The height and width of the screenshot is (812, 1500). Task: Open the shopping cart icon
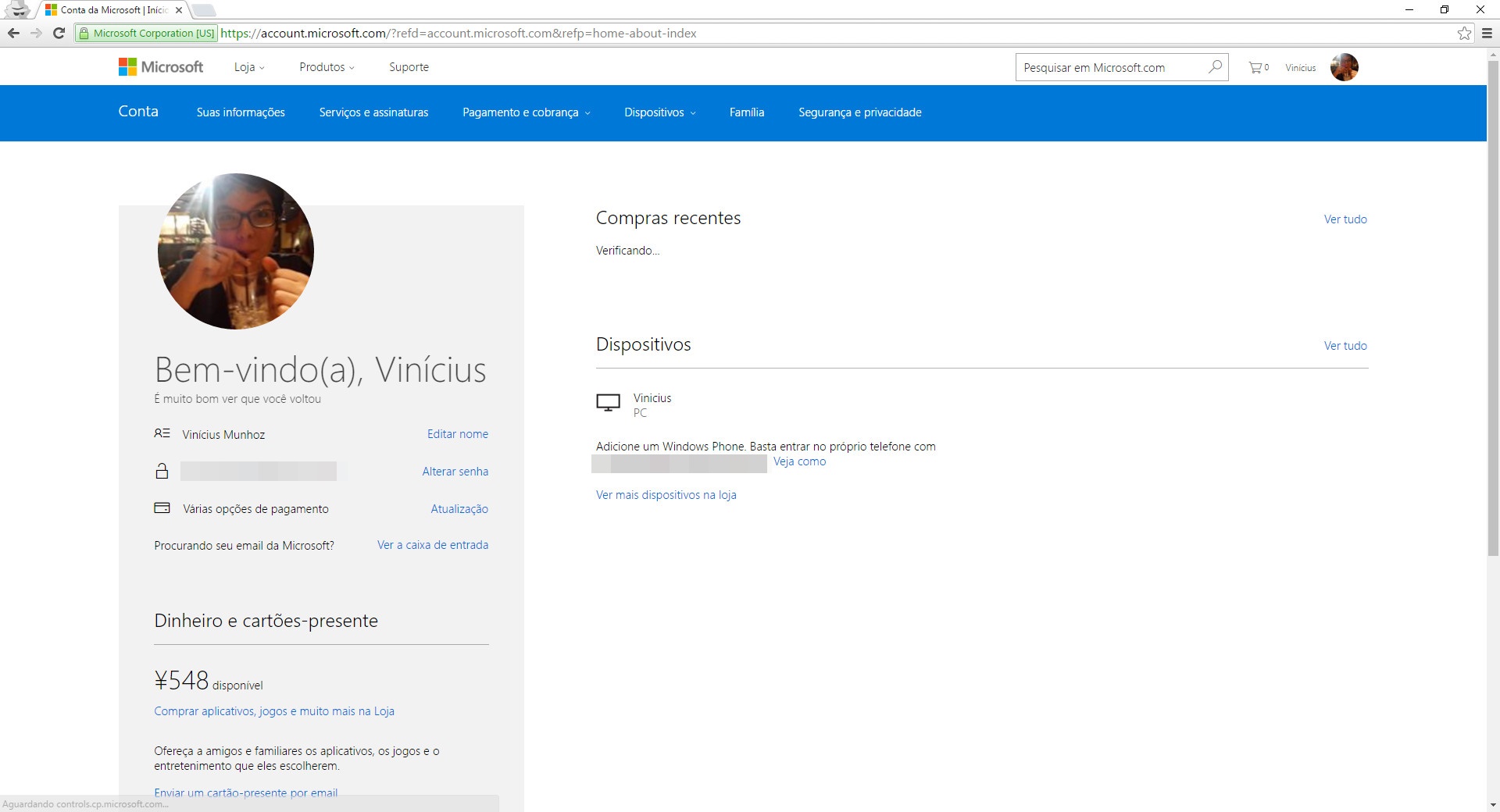(x=1255, y=68)
